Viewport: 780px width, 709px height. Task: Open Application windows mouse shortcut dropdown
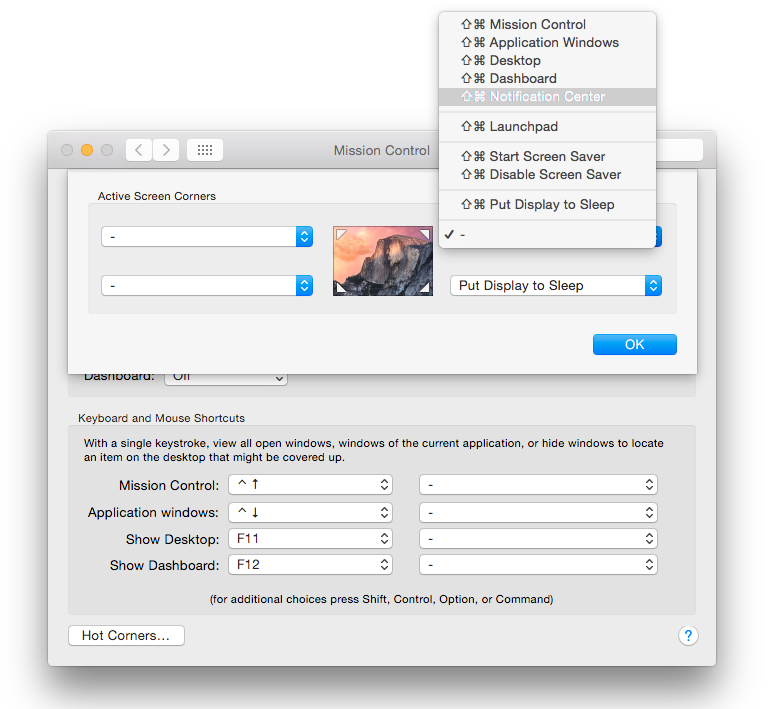(x=538, y=512)
